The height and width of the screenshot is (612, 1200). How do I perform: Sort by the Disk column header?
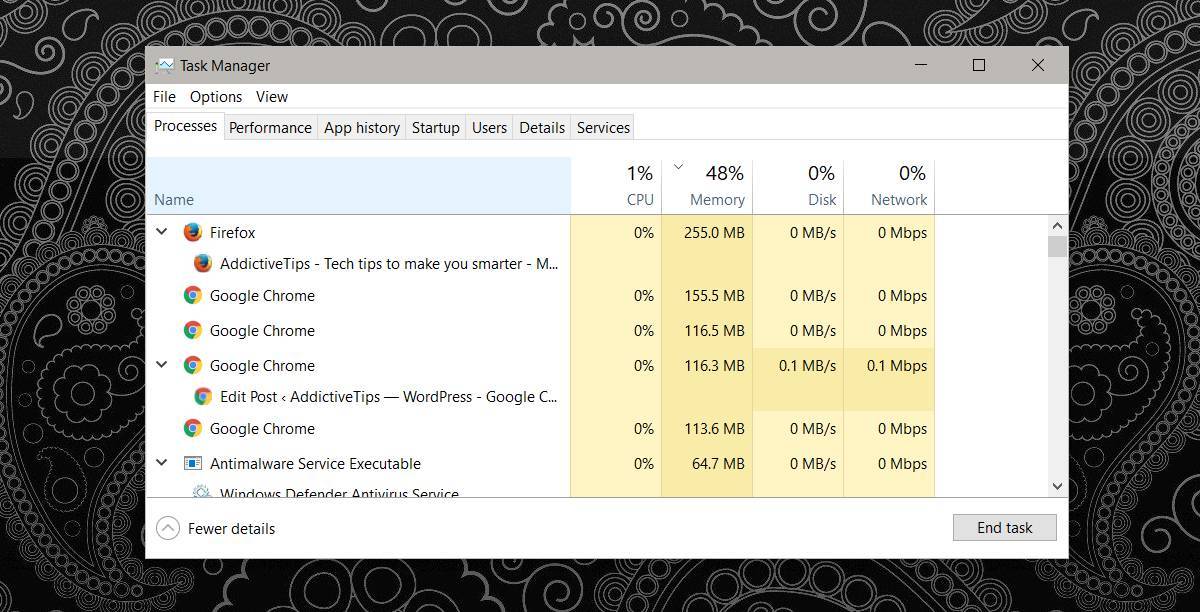coord(798,186)
